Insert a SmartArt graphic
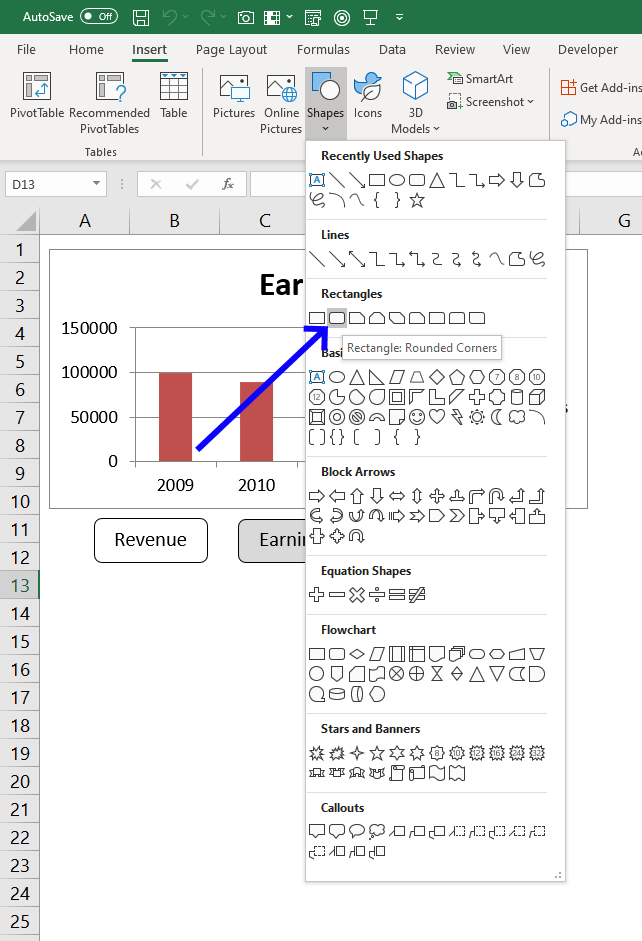Image resolution: width=642 pixels, height=941 pixels. (480, 79)
